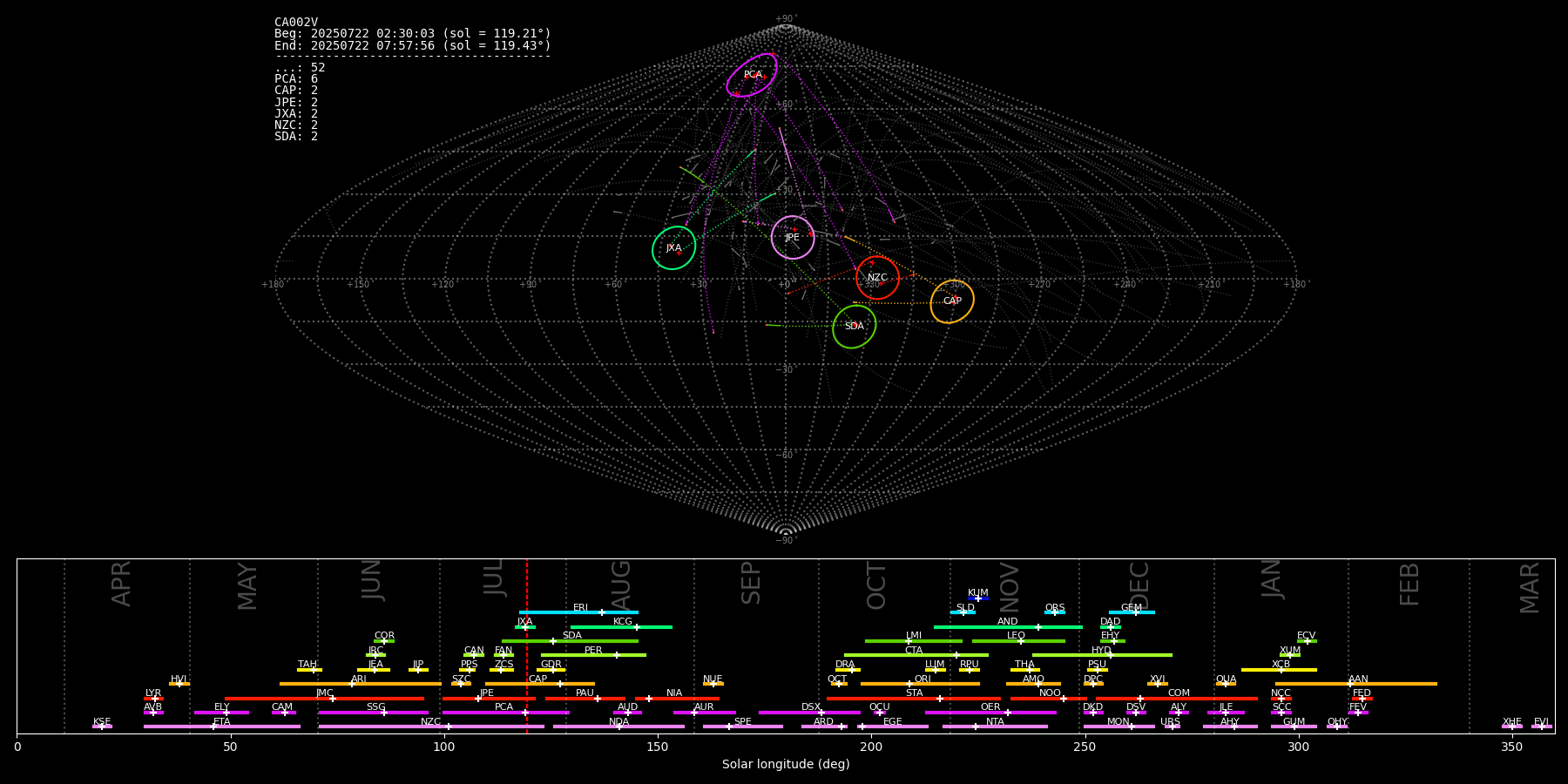Image resolution: width=1568 pixels, height=784 pixels.
Task: Click the NTA bar in the timeline
Action: 995,727
